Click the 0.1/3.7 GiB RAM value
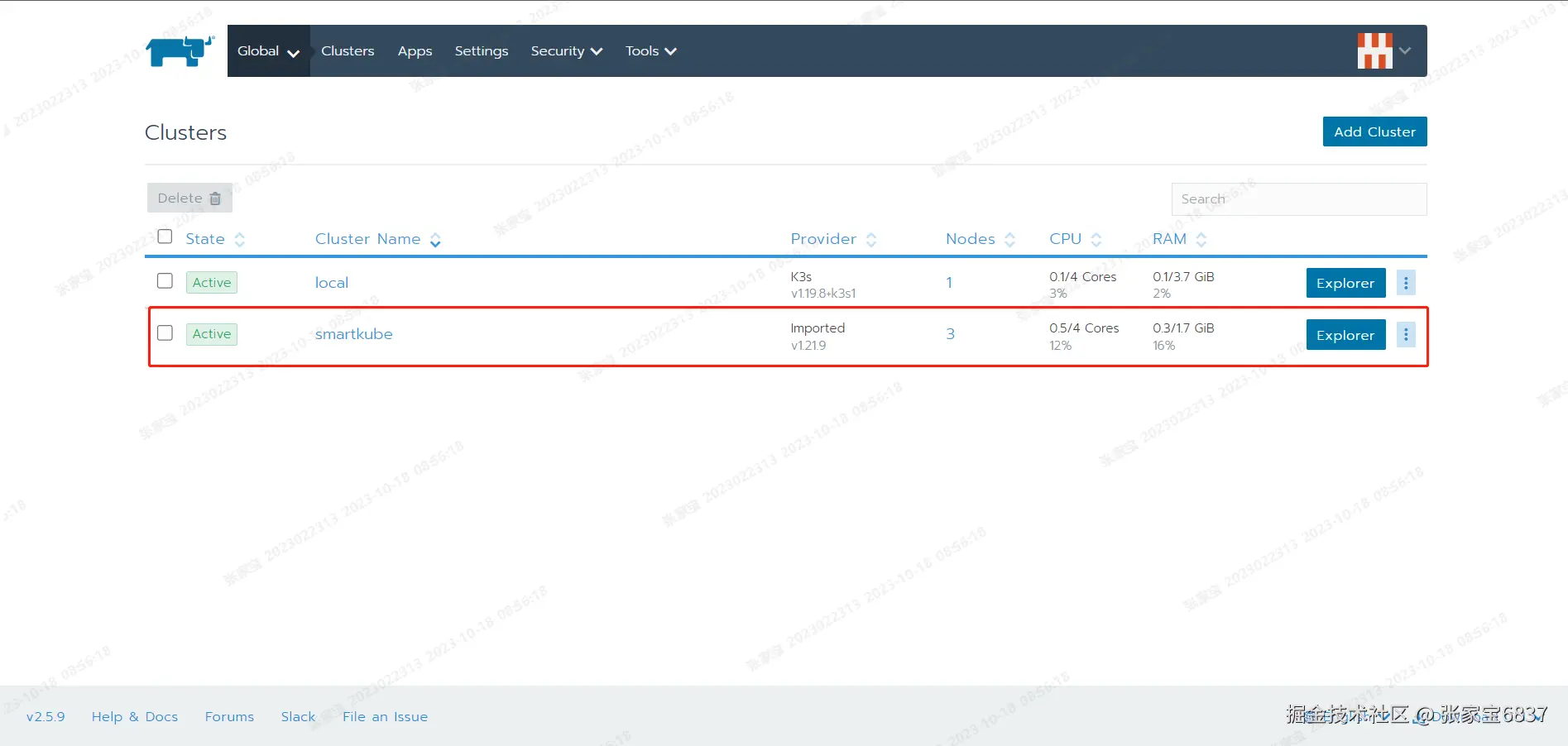1568x746 pixels. pyautogui.click(x=1183, y=276)
